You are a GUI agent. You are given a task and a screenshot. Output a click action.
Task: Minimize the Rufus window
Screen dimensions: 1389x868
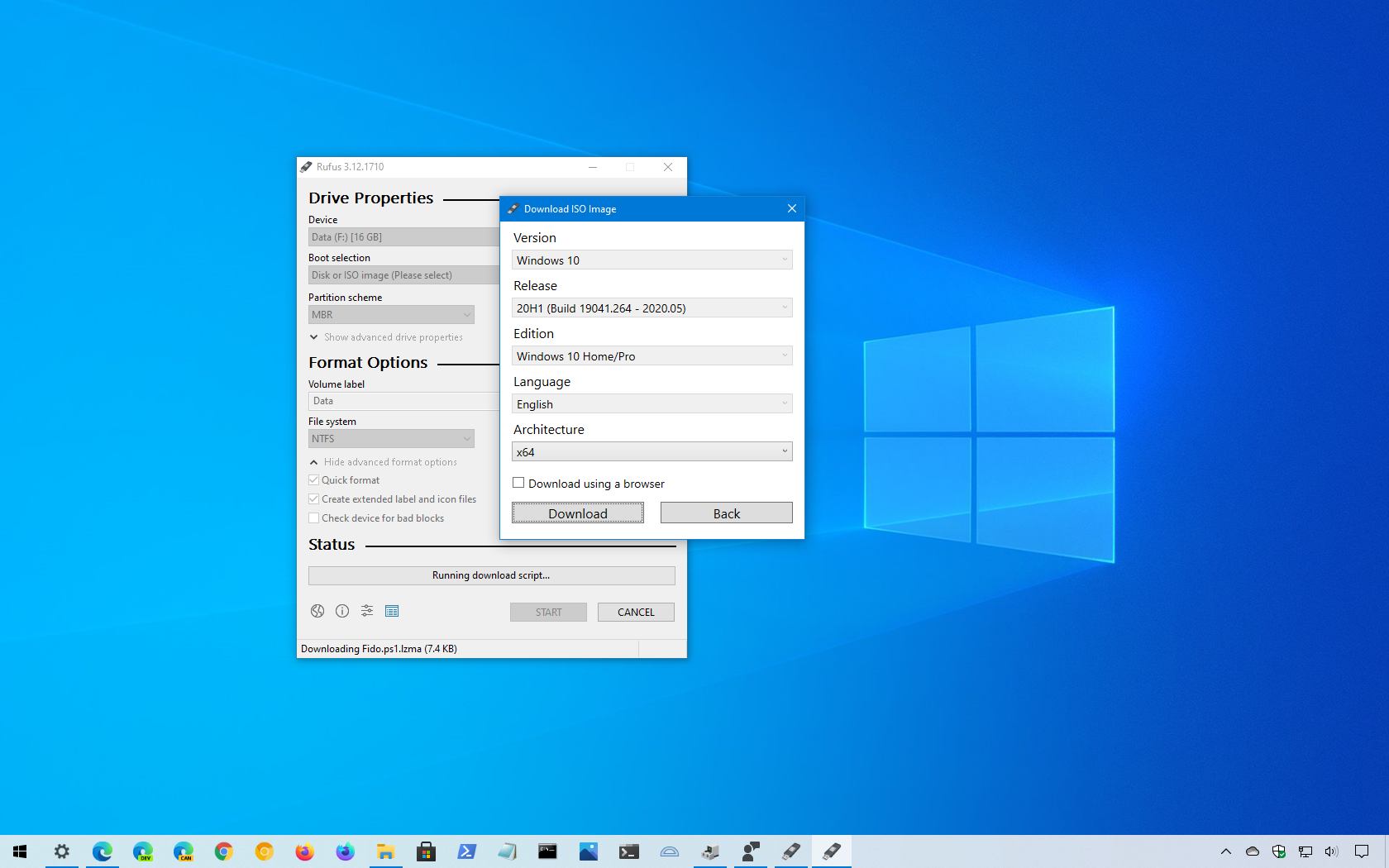point(593,166)
